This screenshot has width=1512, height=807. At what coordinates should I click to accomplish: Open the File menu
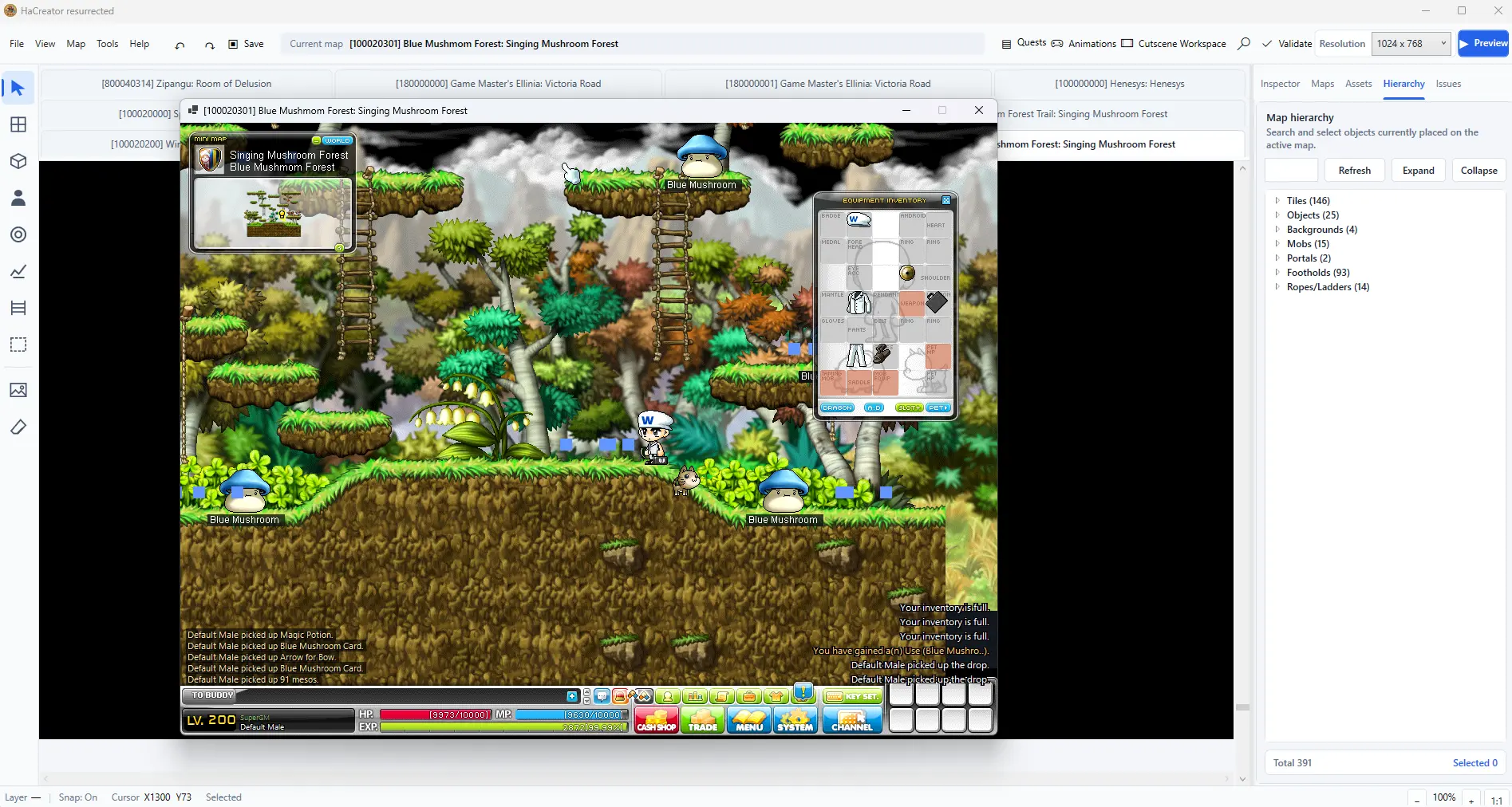(17, 44)
